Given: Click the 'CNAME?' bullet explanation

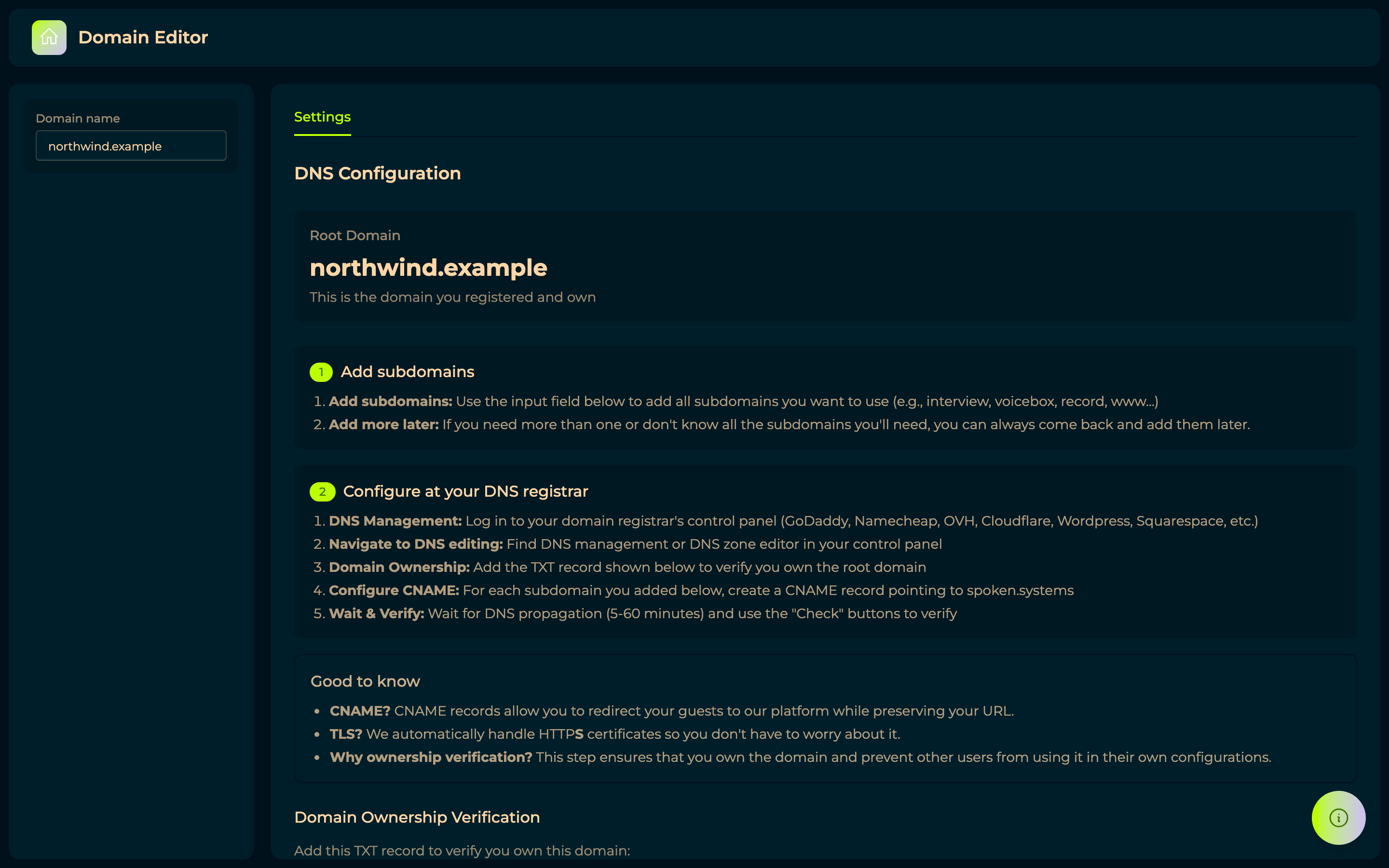Looking at the screenshot, I should [671, 711].
